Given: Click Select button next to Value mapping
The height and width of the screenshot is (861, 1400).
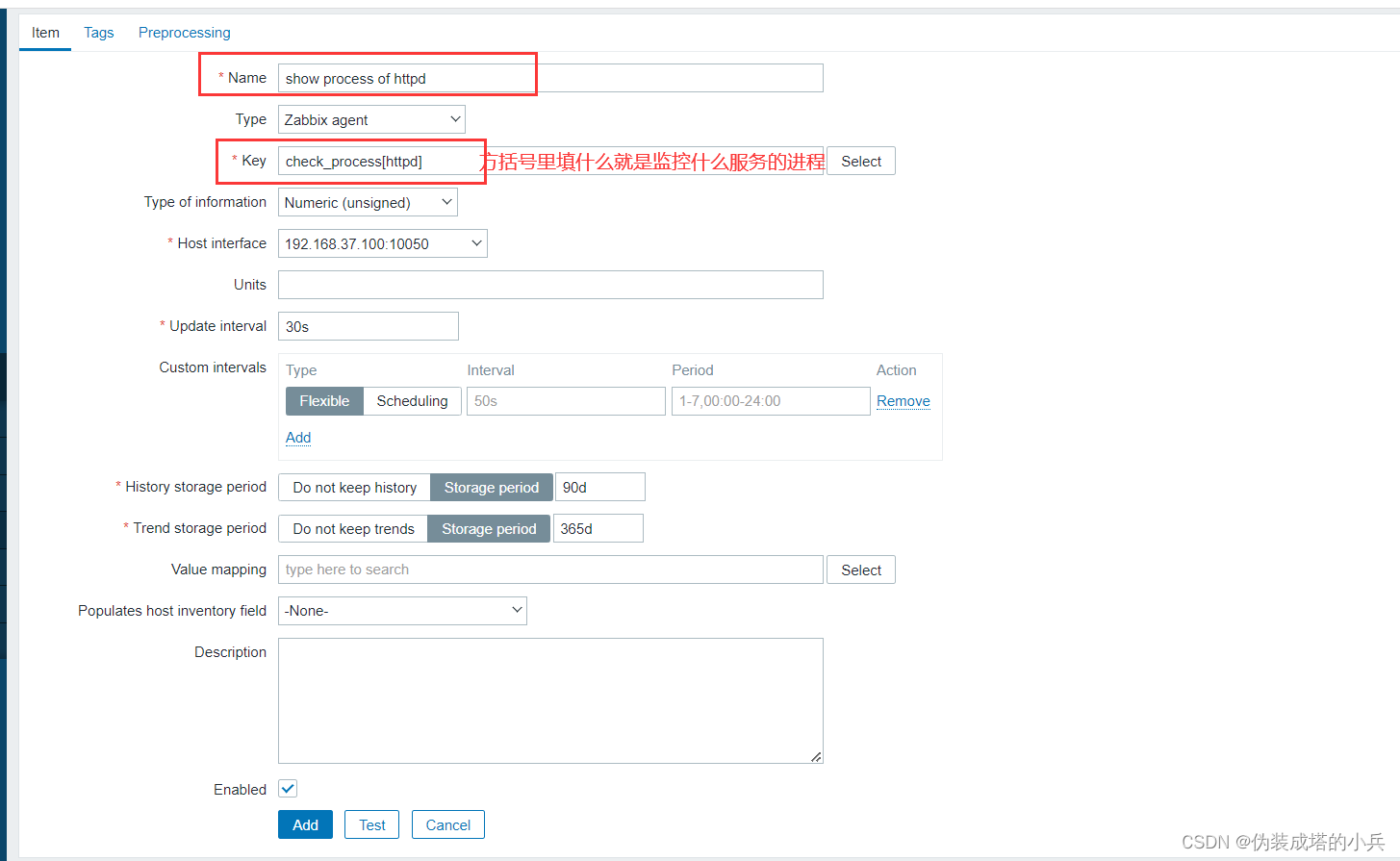Looking at the screenshot, I should tap(861, 570).
